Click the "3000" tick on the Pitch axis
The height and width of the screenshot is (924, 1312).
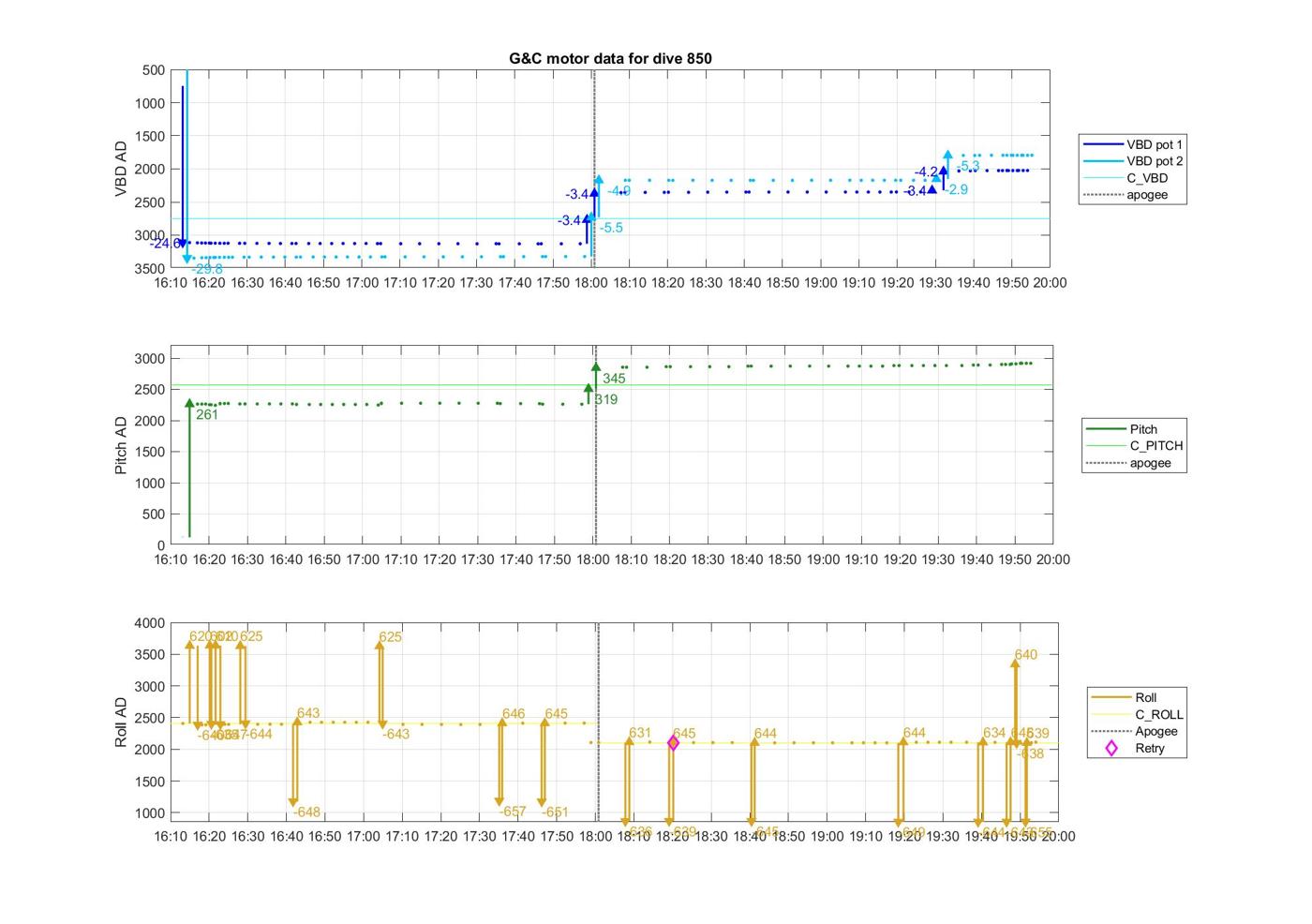pos(150,359)
